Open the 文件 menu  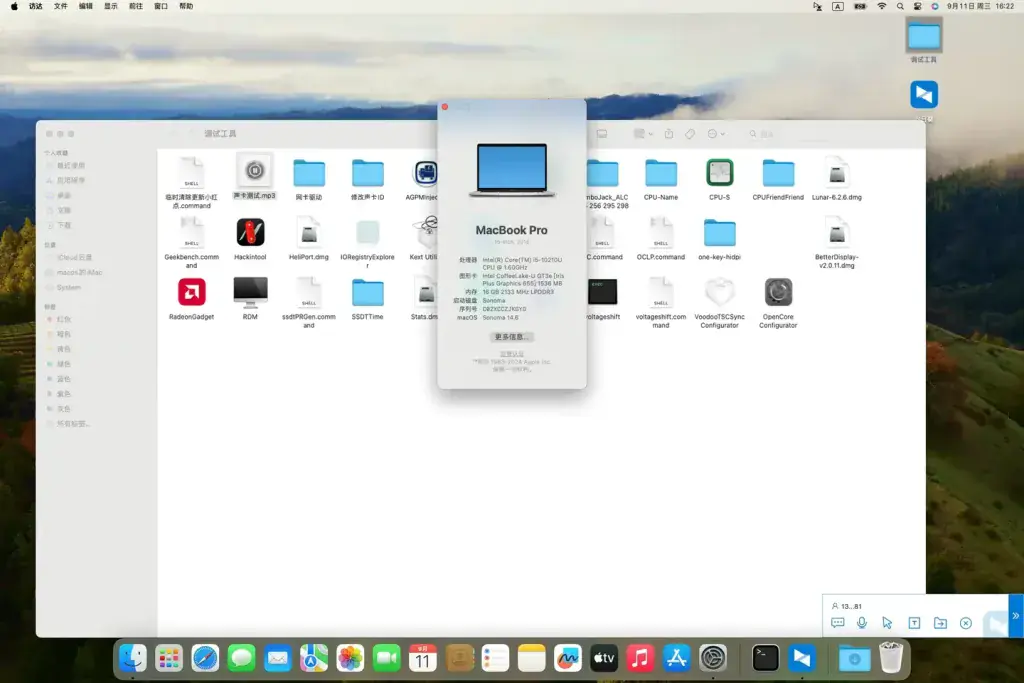click(61, 6)
